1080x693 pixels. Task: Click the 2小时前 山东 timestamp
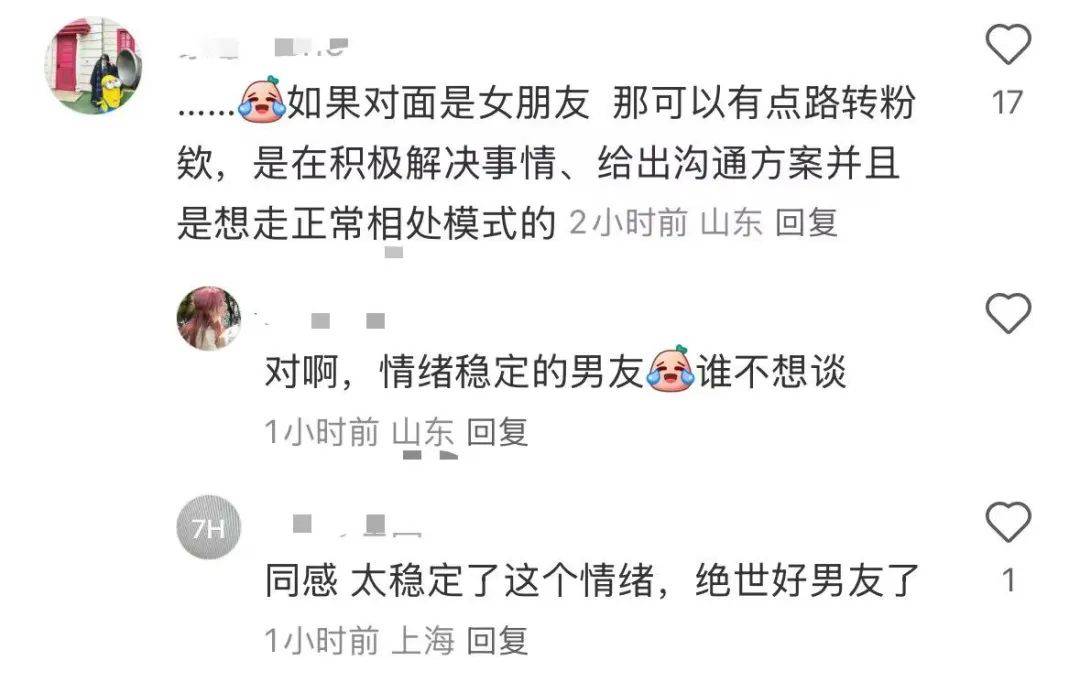tap(666, 223)
